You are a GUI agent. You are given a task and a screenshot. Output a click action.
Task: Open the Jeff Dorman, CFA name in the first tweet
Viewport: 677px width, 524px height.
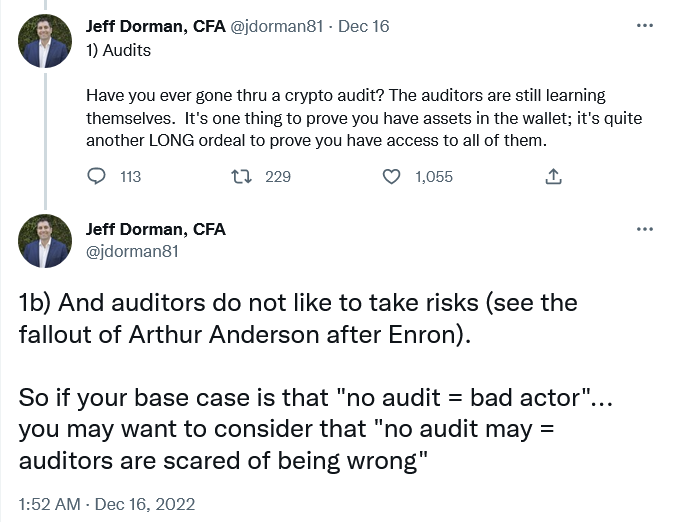pos(156,26)
